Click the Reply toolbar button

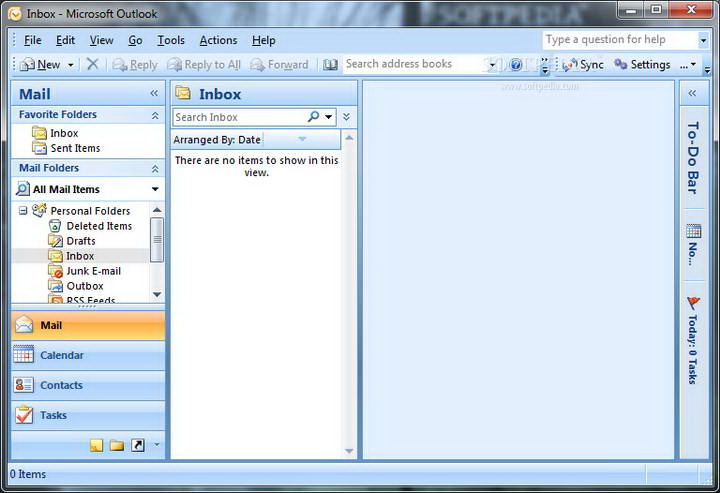click(135, 65)
